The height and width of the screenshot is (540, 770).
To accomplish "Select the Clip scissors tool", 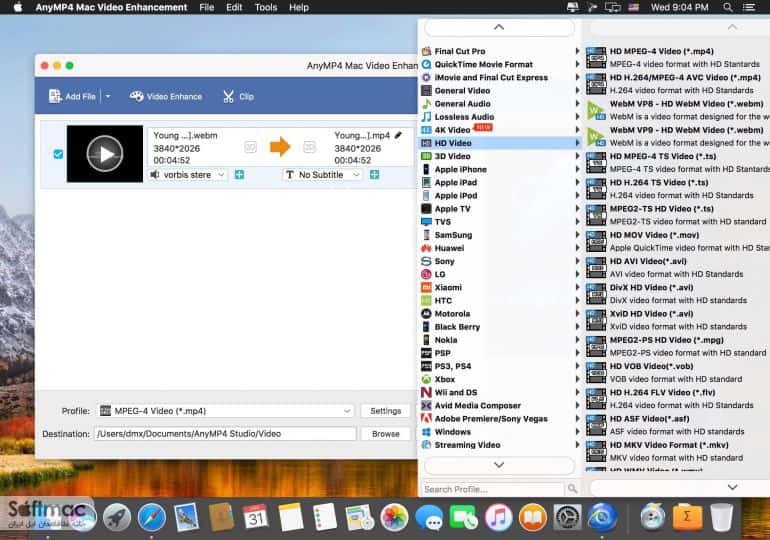I will coord(238,96).
